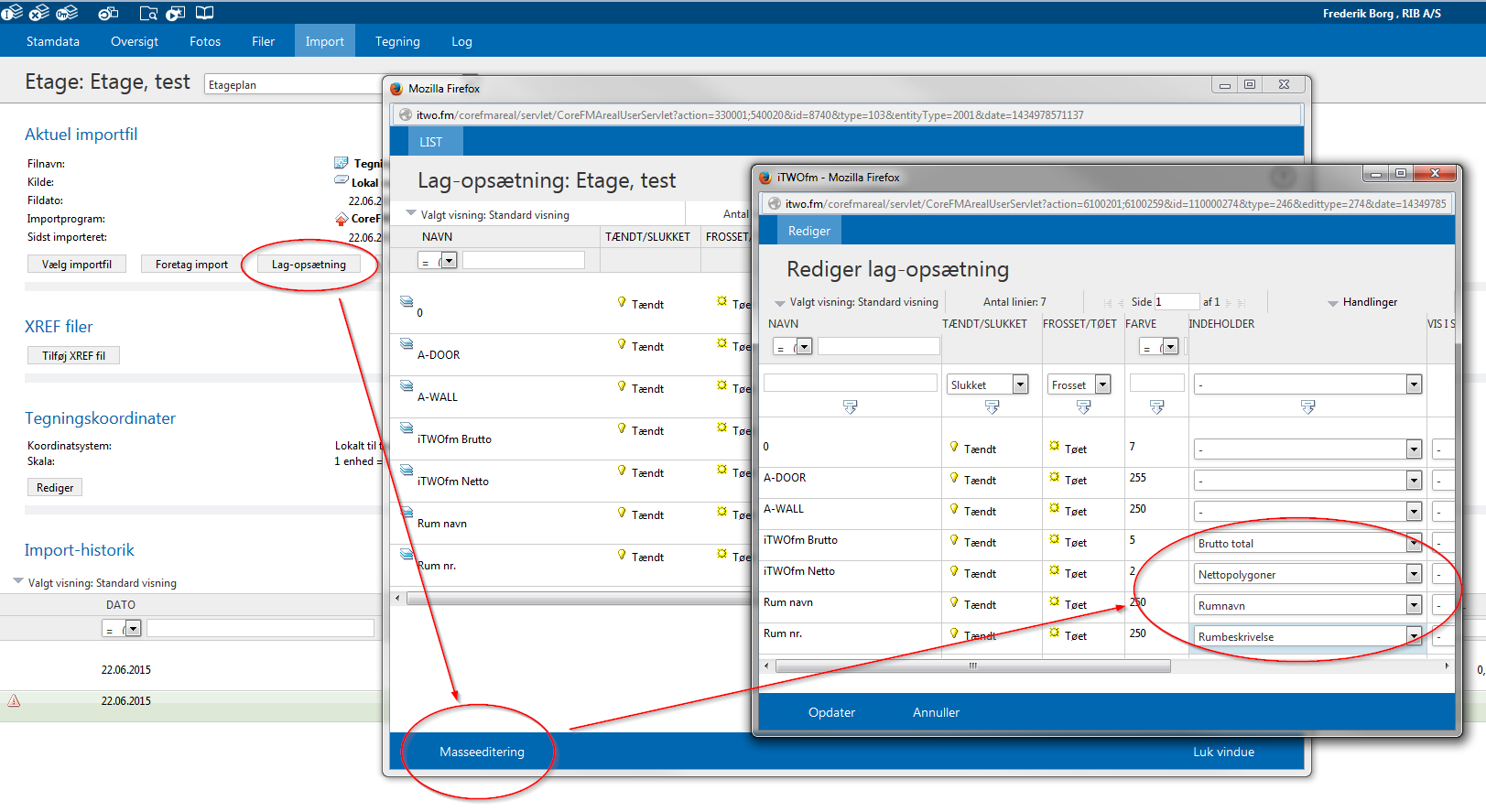
Task: Click the Side page number input field
Action: tap(1176, 302)
